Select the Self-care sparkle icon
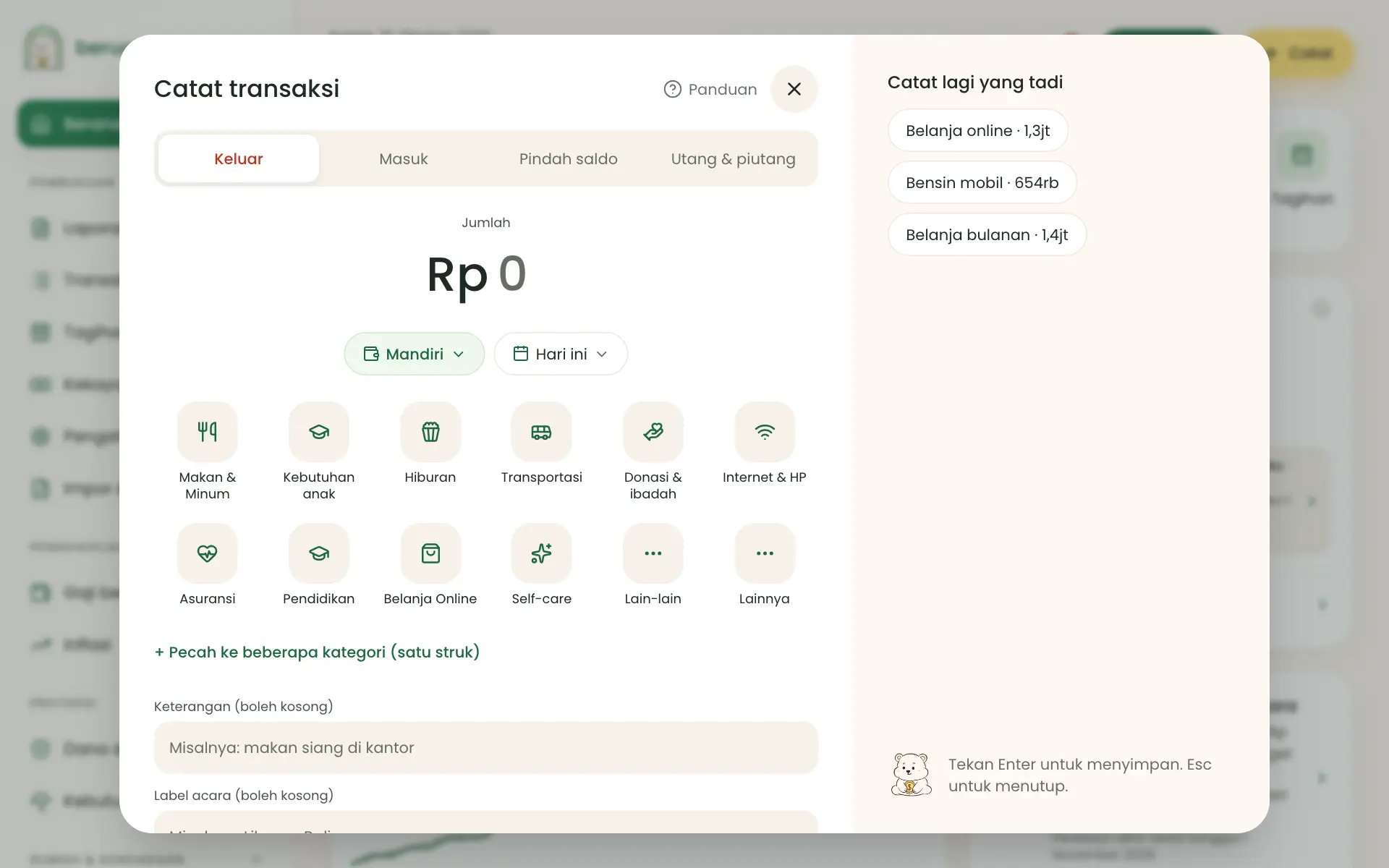The image size is (1389, 868). point(541,553)
